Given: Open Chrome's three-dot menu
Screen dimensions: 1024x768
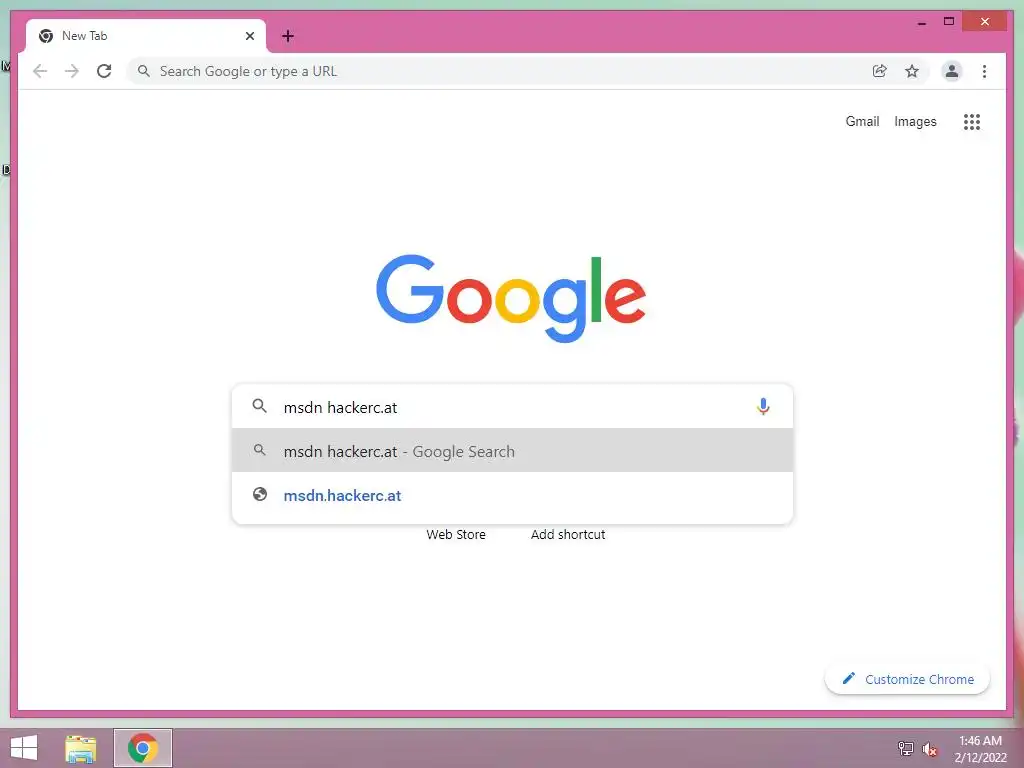Looking at the screenshot, I should pyautogui.click(x=984, y=71).
